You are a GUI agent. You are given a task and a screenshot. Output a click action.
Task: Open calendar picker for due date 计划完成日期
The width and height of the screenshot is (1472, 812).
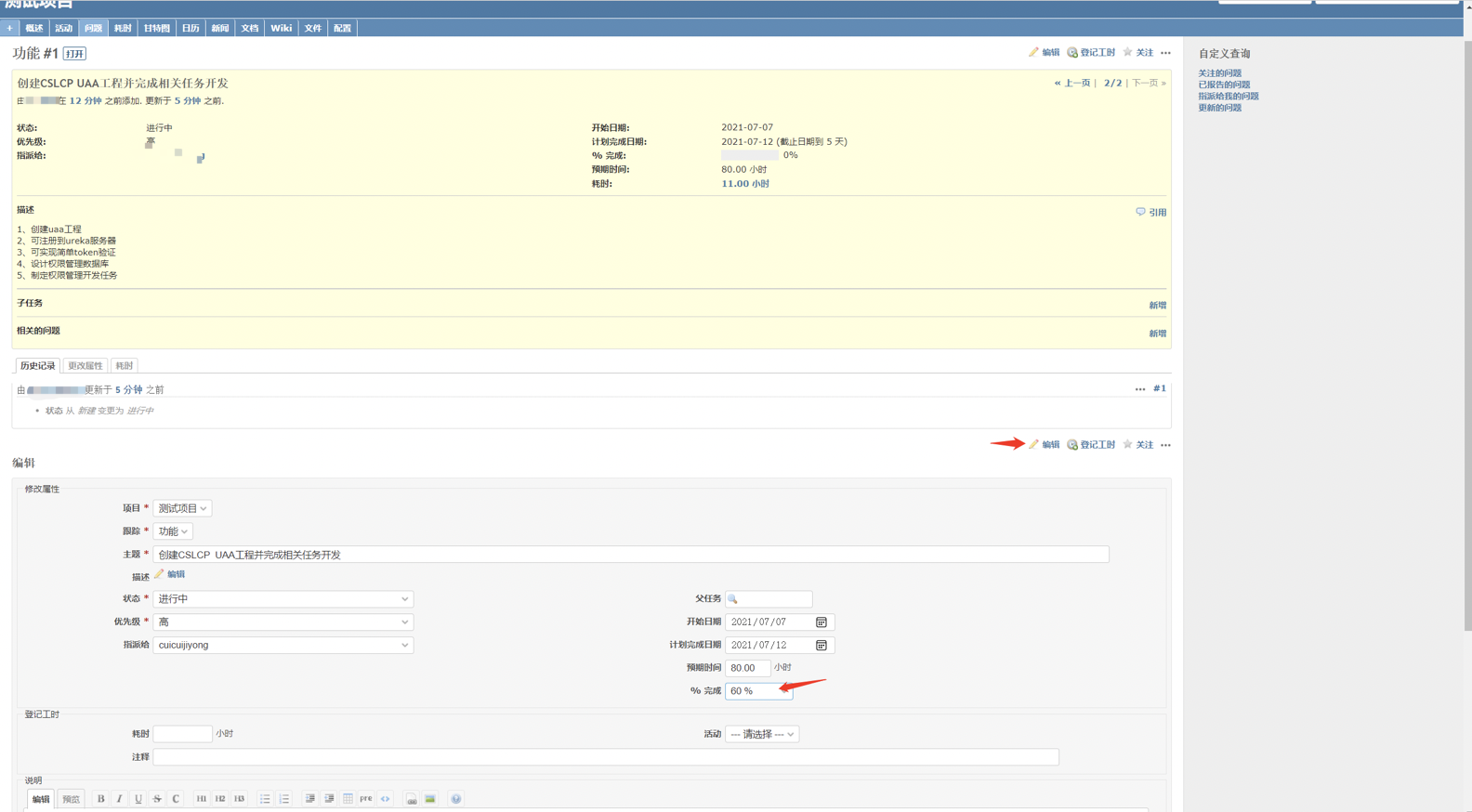pos(821,645)
